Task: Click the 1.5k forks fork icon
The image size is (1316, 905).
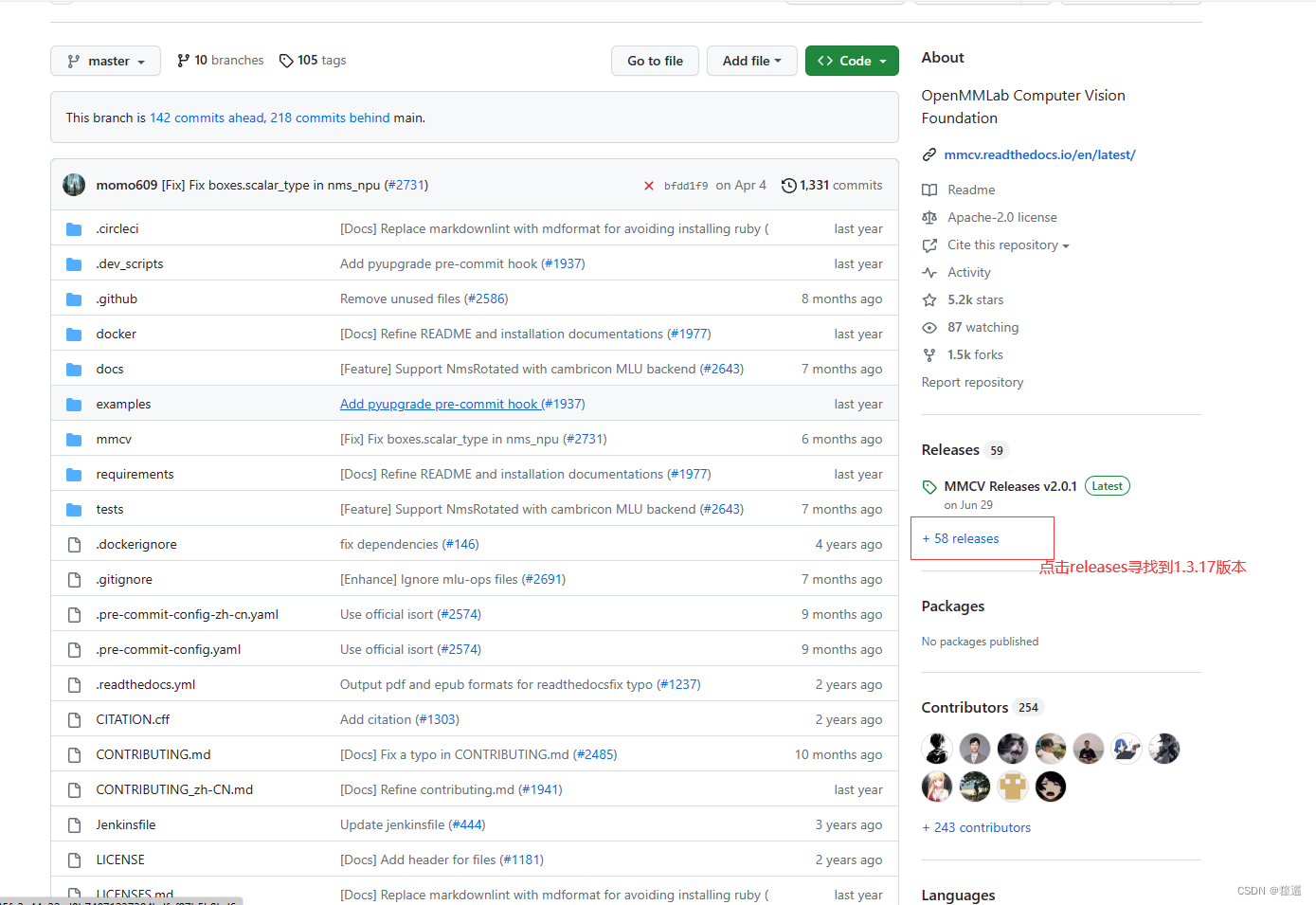Action: point(929,354)
